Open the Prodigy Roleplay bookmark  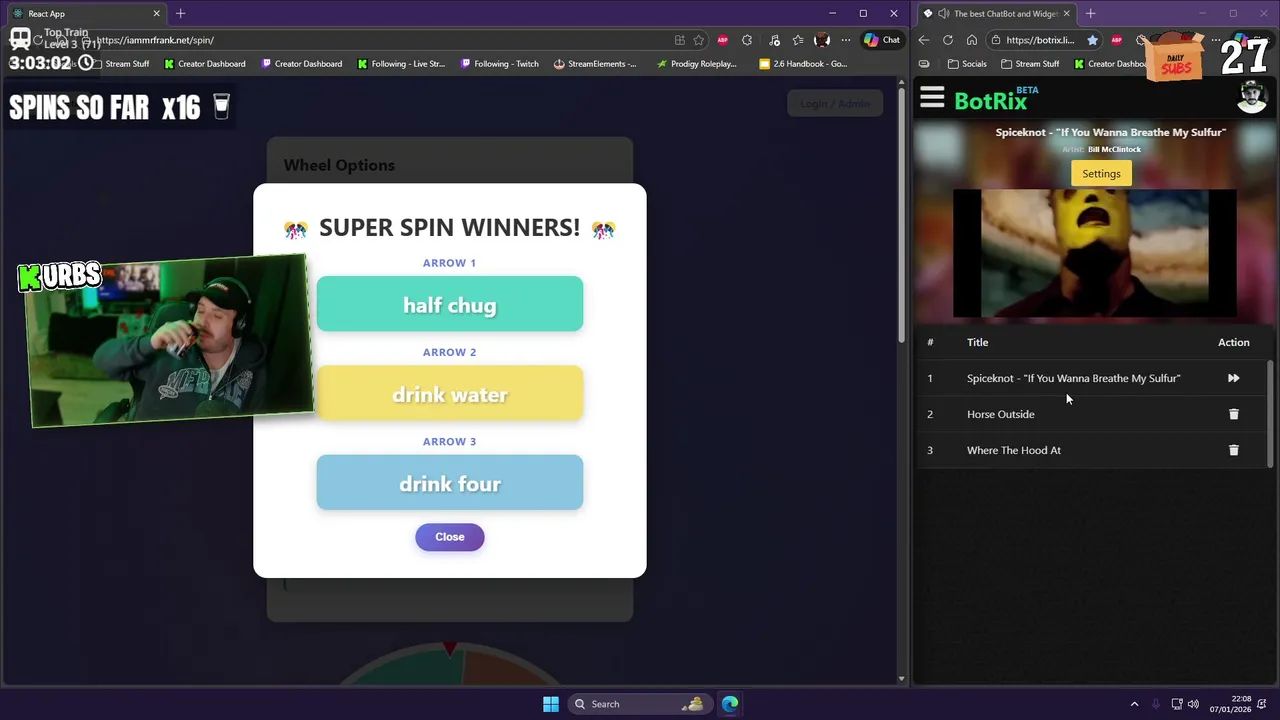click(696, 64)
